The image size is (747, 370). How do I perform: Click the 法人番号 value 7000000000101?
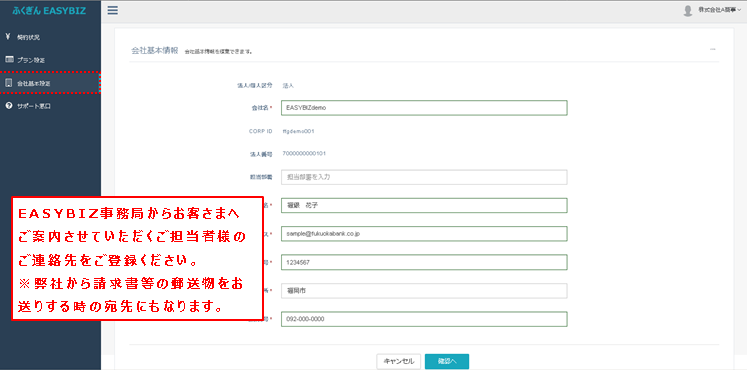(304, 153)
